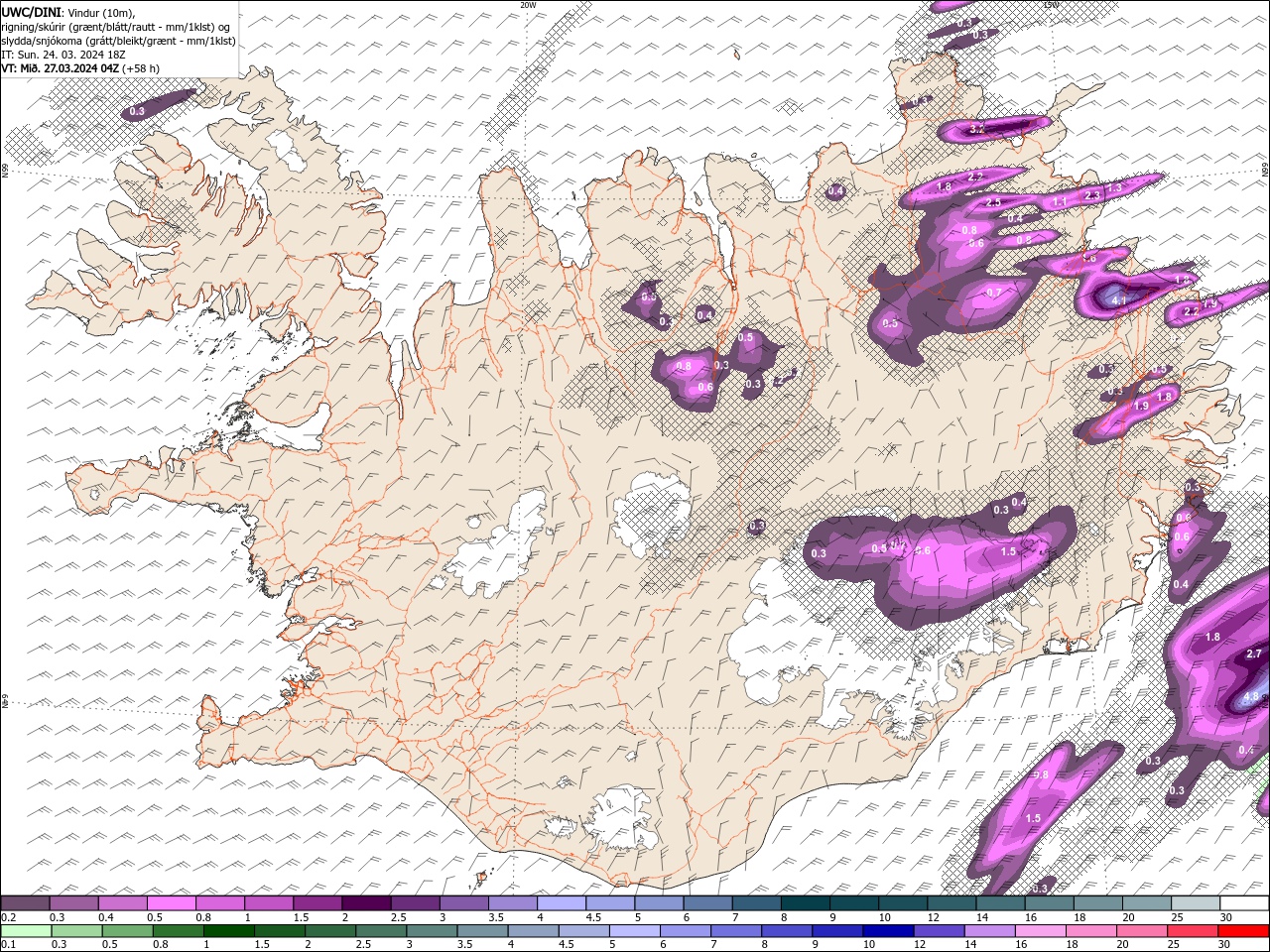This screenshot has width=1270, height=952.
Task: Click the lower legend label "0.1"
Action: tap(8, 945)
